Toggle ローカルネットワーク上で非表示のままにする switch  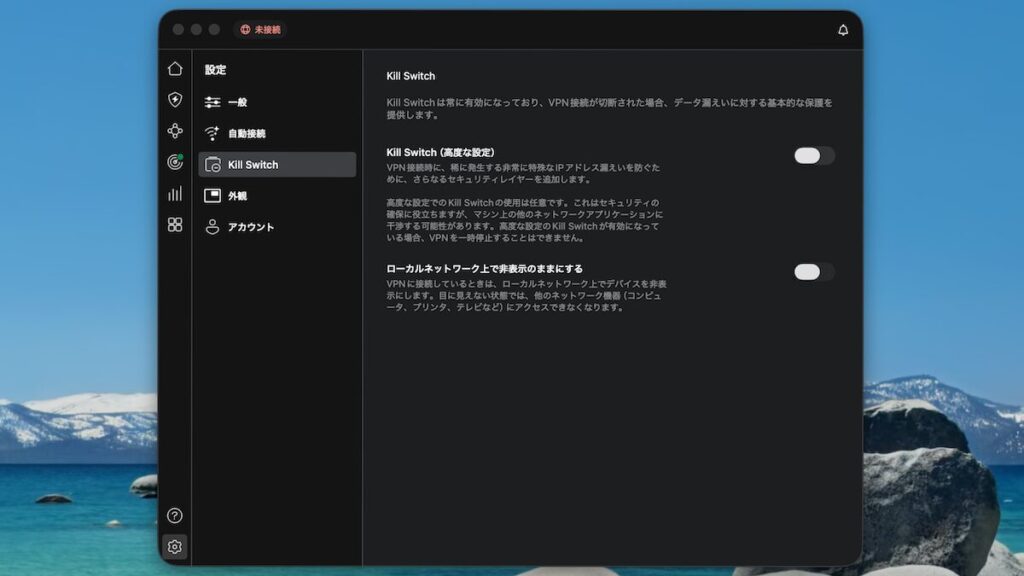click(x=813, y=272)
